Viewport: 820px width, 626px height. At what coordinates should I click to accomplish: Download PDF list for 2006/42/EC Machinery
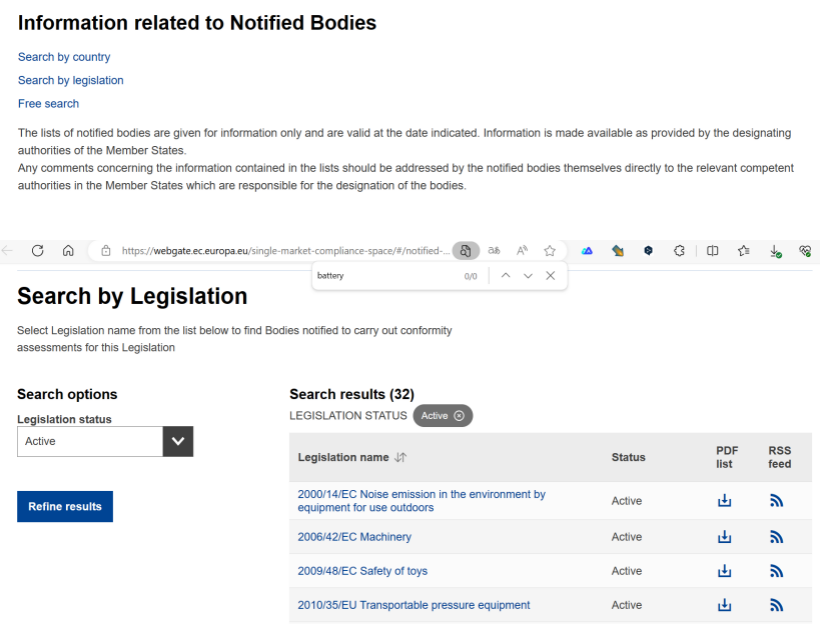pyautogui.click(x=725, y=537)
